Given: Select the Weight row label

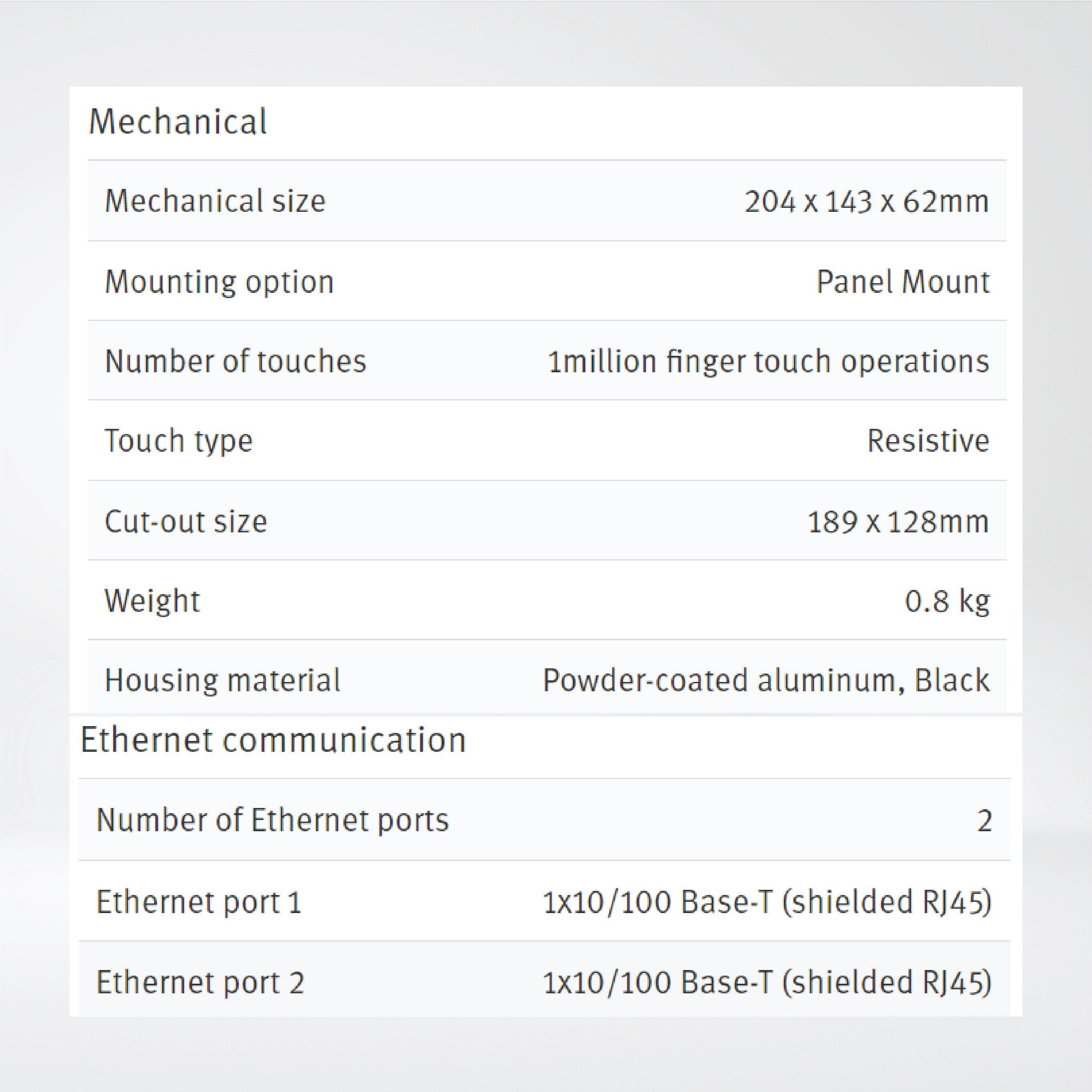Looking at the screenshot, I should pos(152,601).
